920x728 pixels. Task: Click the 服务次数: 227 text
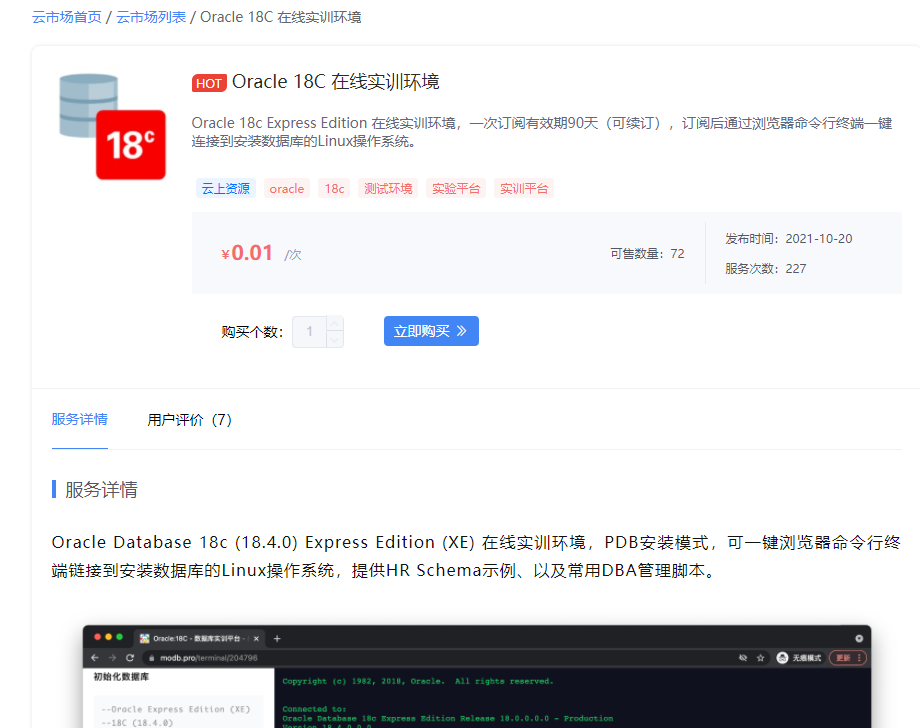(766, 269)
